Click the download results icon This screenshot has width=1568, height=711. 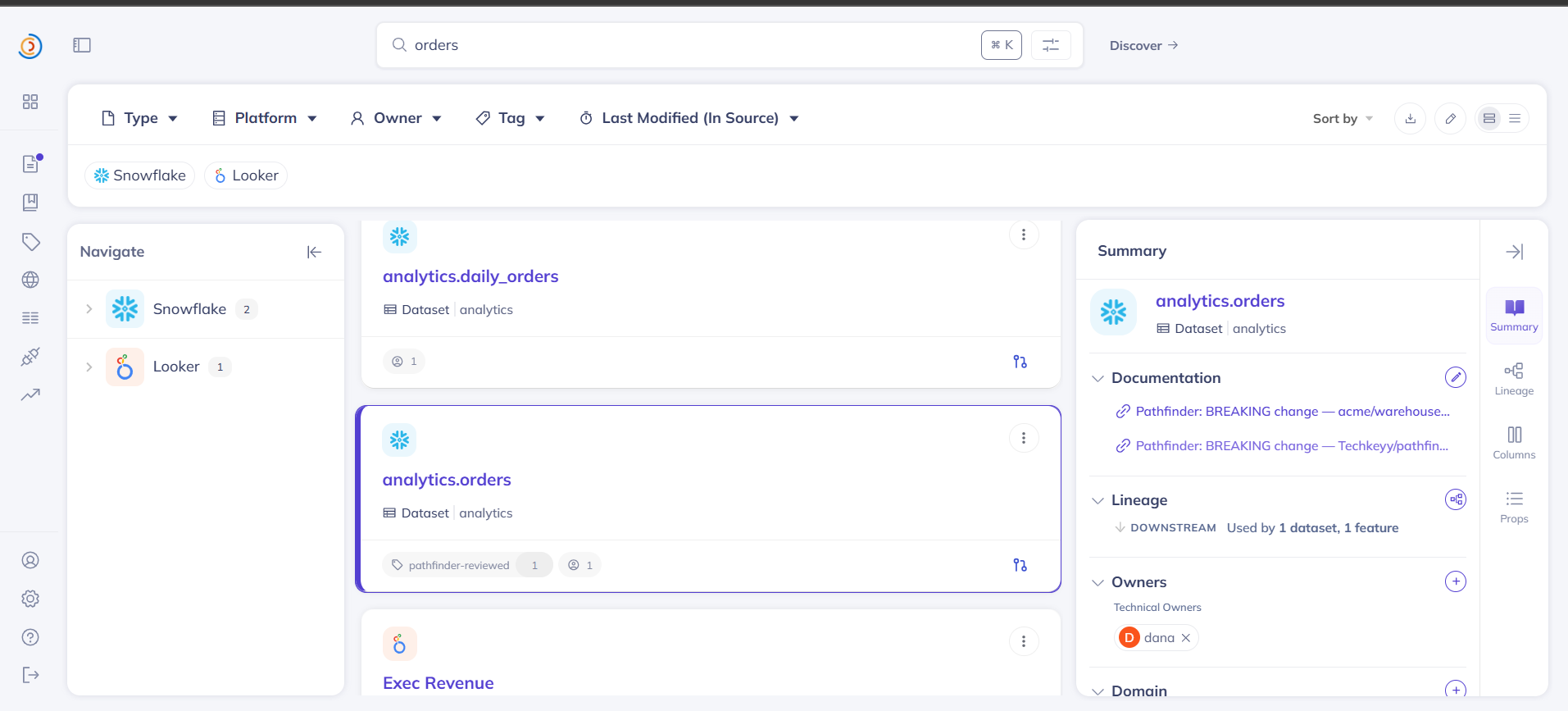pyautogui.click(x=1411, y=119)
